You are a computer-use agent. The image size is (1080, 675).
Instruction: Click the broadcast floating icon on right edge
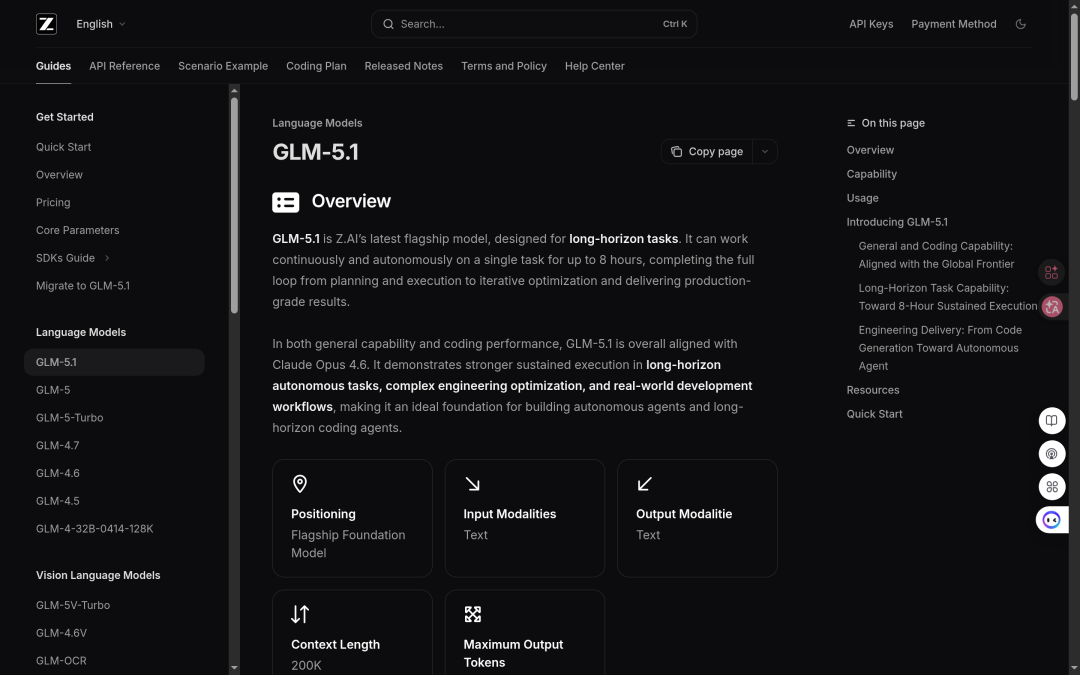[x=1051, y=453]
